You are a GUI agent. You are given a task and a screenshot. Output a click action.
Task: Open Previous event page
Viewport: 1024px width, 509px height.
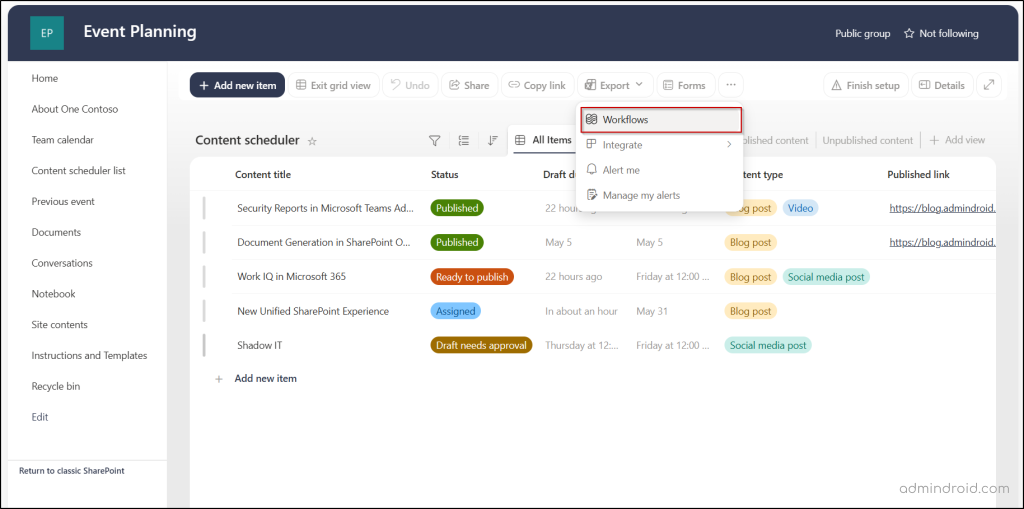pyautogui.click(x=63, y=201)
